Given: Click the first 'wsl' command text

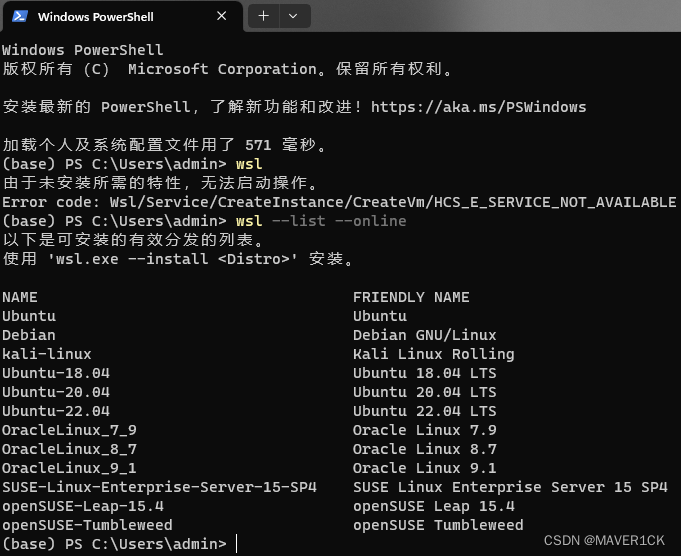Looking at the screenshot, I should [249, 164].
